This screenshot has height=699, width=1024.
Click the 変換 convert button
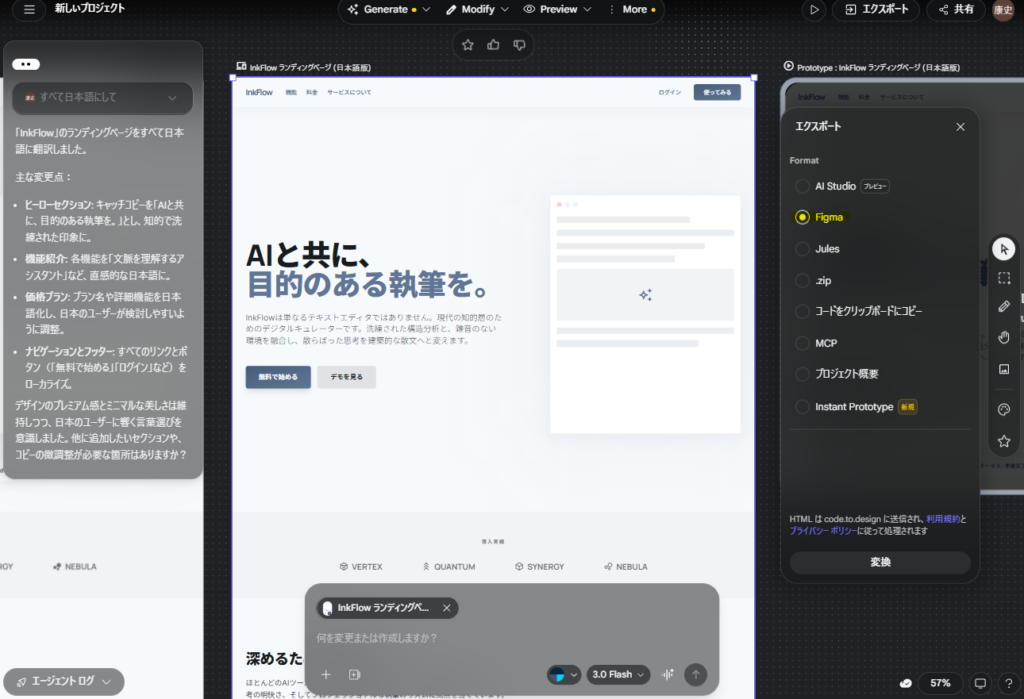[880, 563]
